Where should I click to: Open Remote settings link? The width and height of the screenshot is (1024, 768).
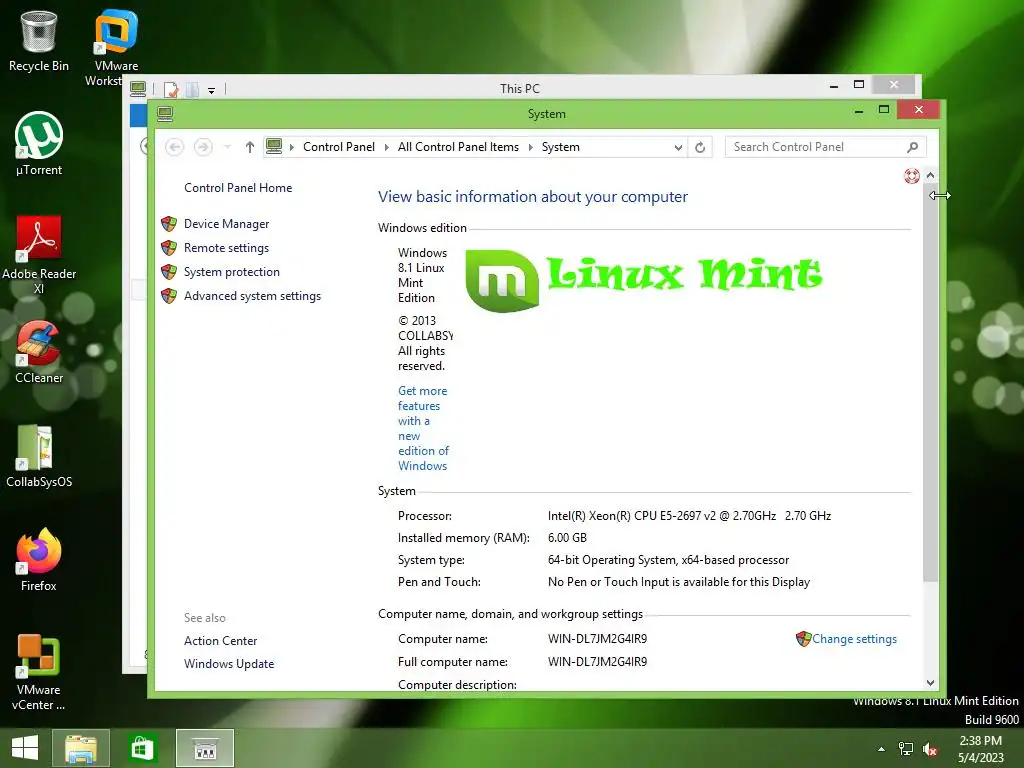(x=226, y=248)
